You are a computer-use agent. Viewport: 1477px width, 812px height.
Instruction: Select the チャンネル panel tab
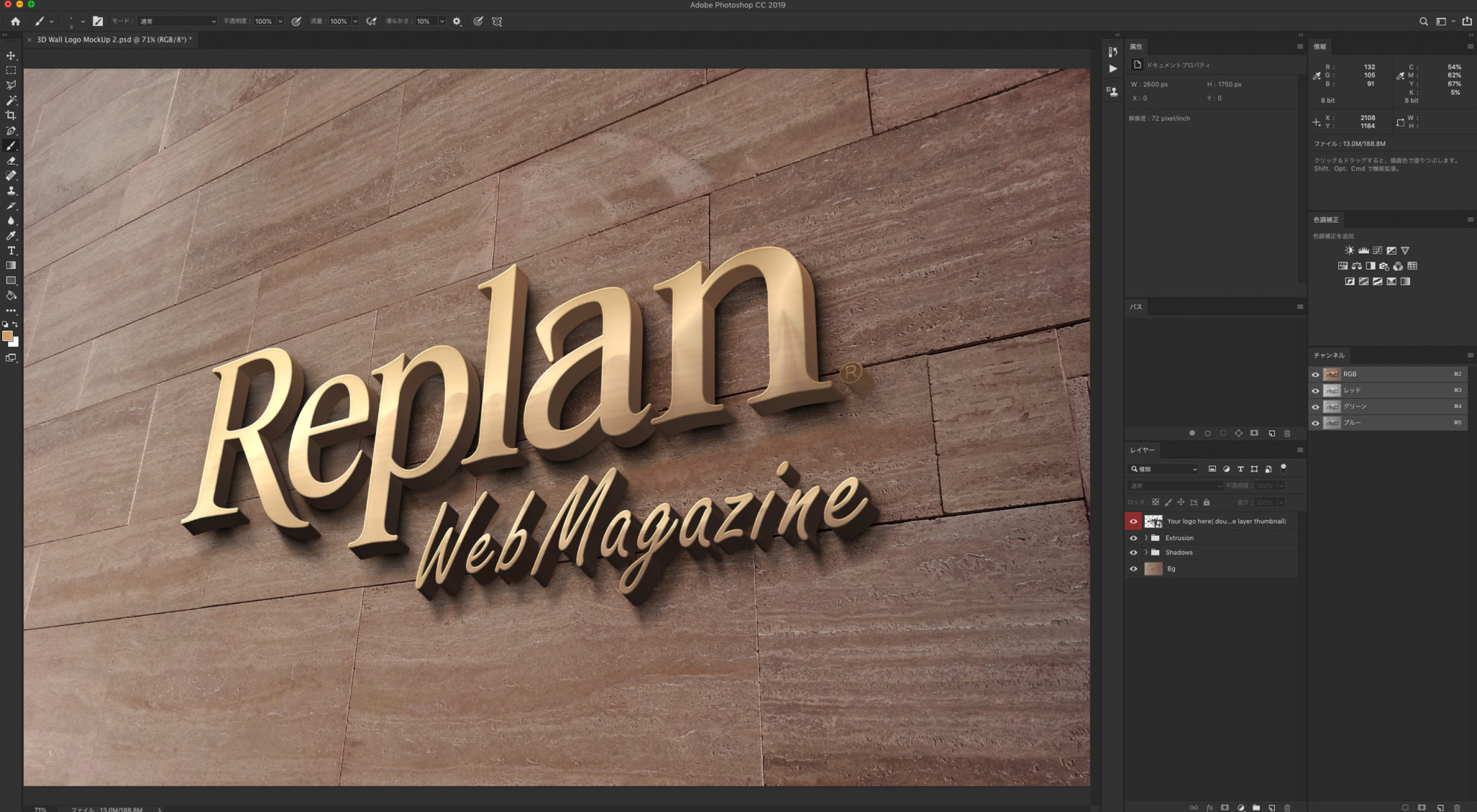click(1329, 355)
